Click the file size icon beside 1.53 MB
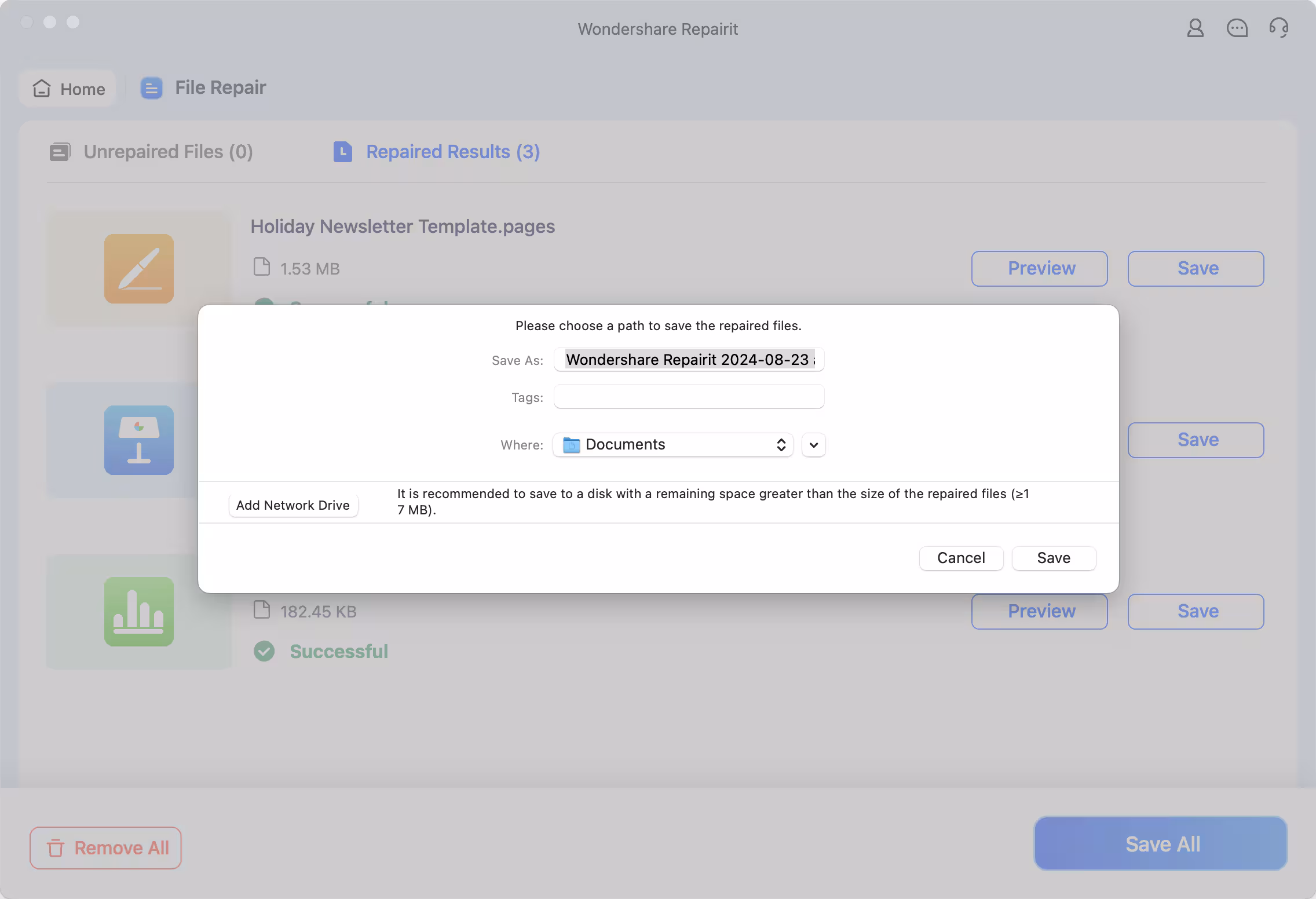Image resolution: width=1316 pixels, height=899 pixels. point(262,267)
